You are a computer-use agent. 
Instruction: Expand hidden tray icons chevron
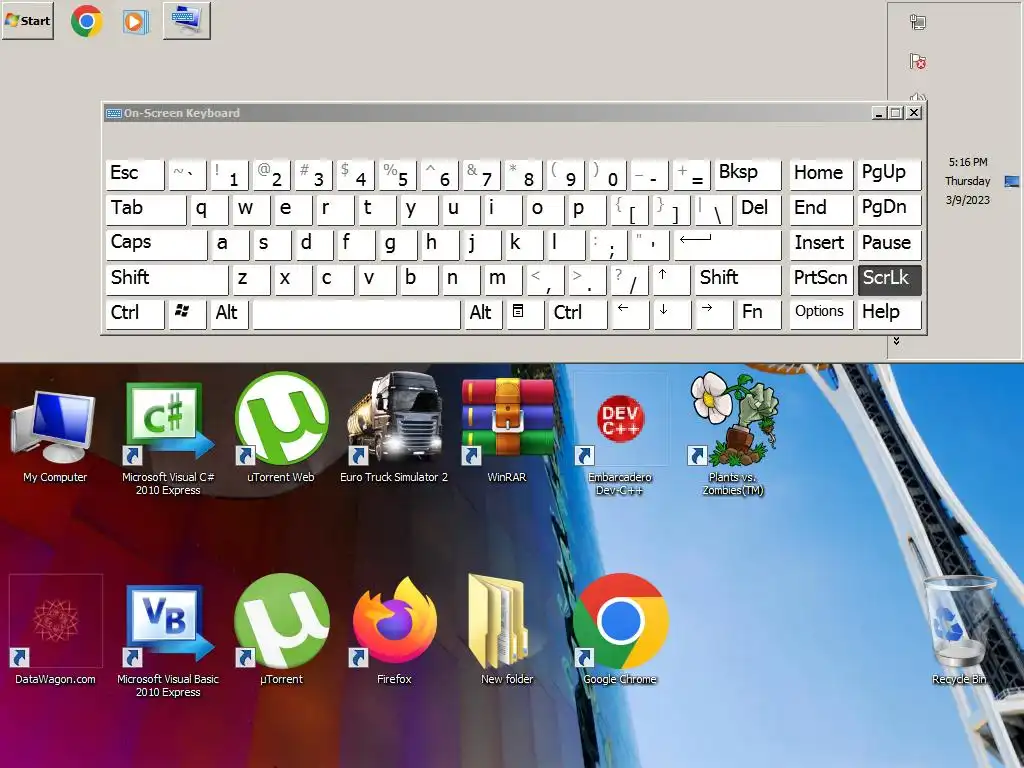coord(897,341)
